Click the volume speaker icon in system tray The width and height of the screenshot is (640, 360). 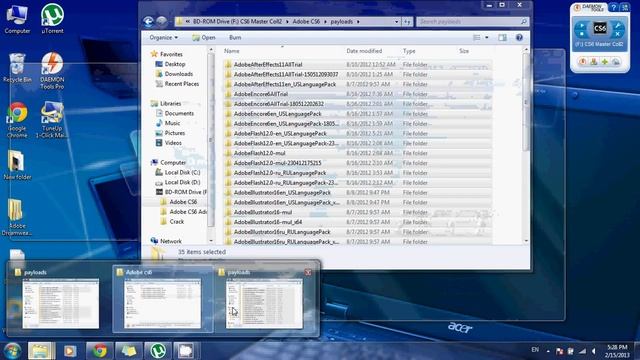click(594, 351)
